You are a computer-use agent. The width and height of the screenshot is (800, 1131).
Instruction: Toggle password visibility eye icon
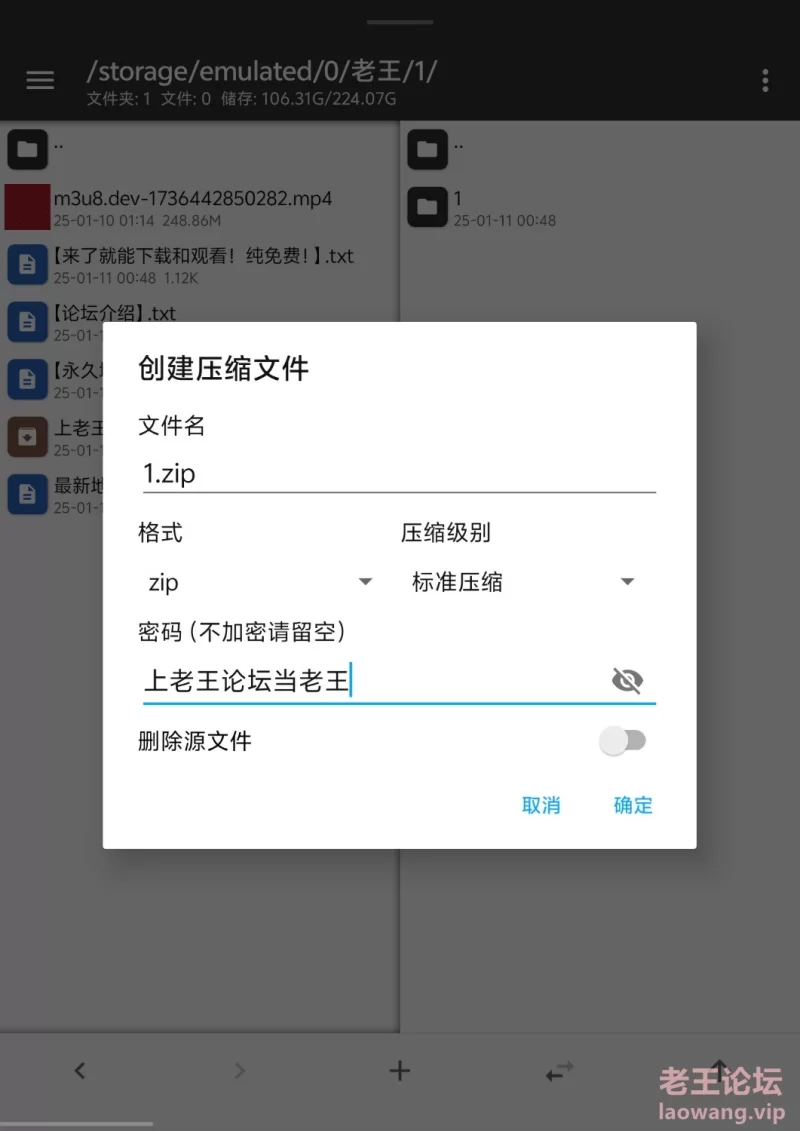pos(627,680)
